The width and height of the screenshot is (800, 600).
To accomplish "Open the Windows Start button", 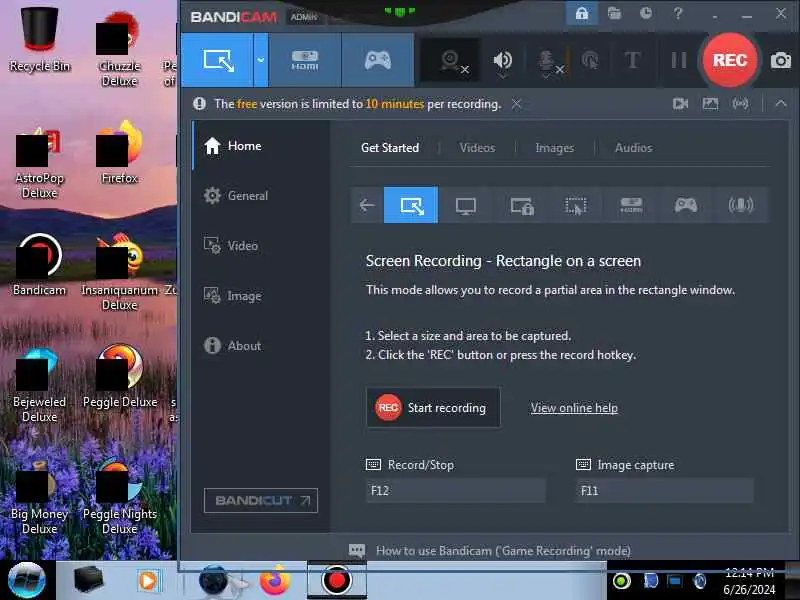I will 27,580.
